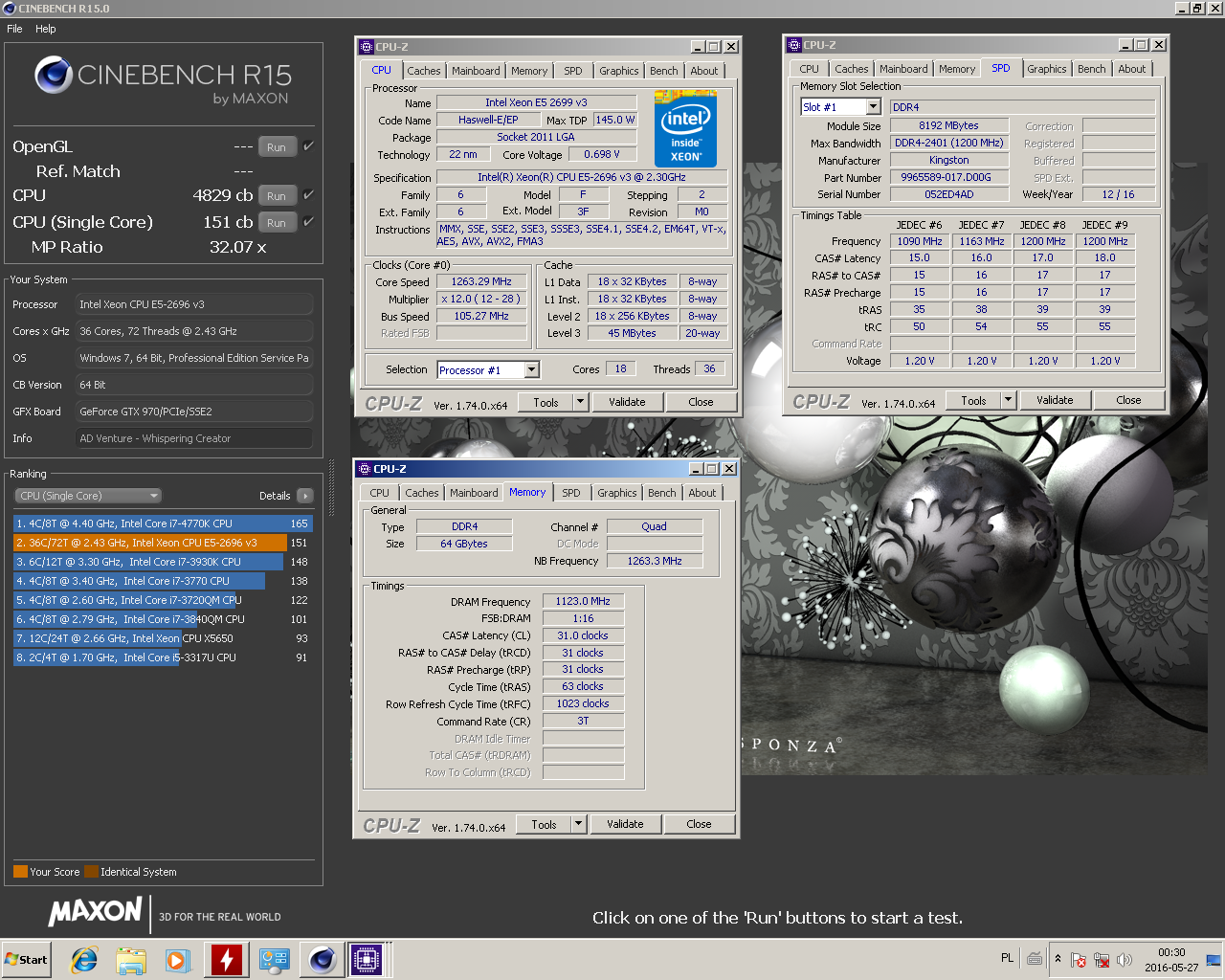Open the Bench tab in the CPU-Z window with processor details
Image resolution: width=1225 pixels, height=980 pixels.
(663, 71)
